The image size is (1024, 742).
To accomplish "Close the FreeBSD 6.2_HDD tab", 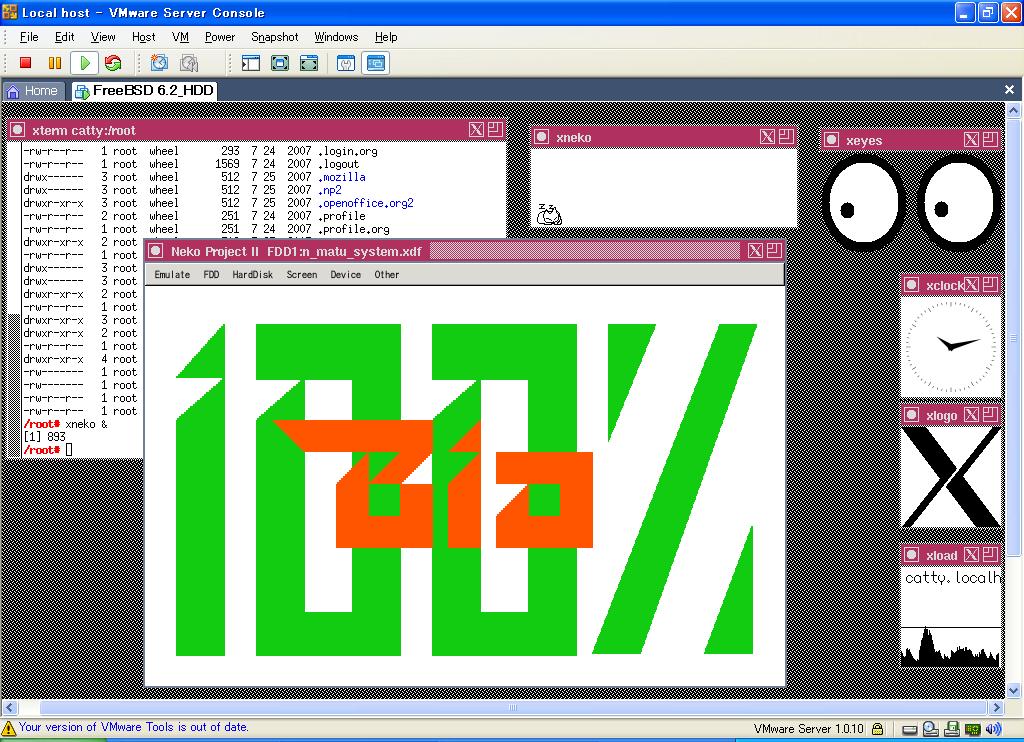I will click(1009, 90).
